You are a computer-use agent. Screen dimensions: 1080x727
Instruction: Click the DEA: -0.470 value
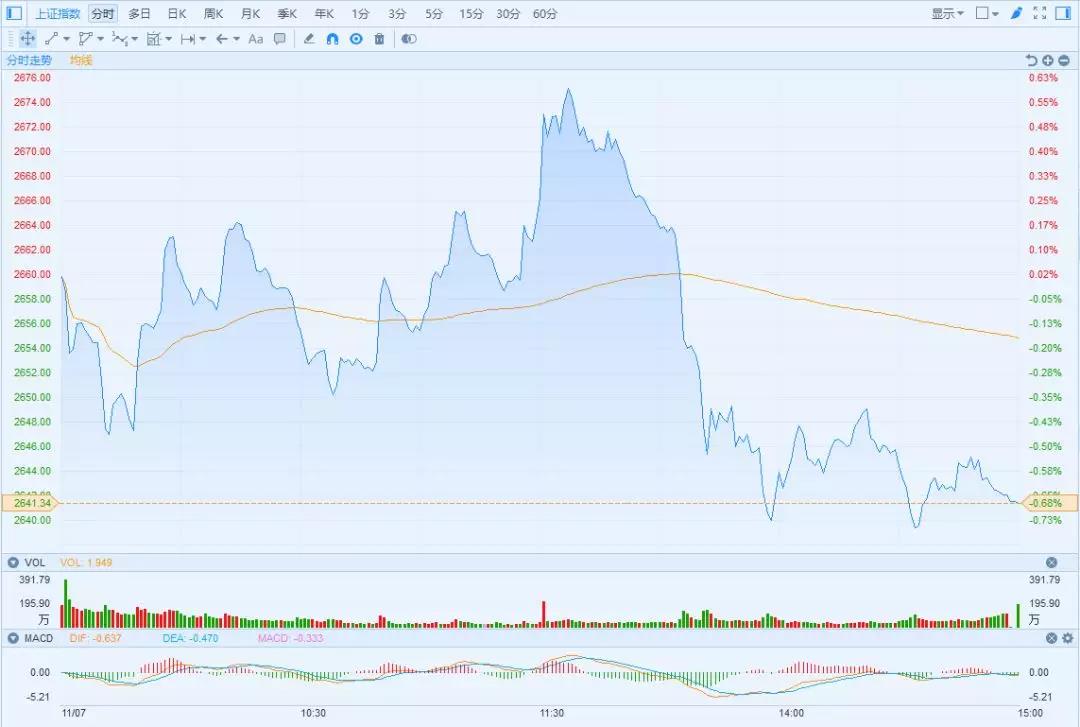pos(190,638)
